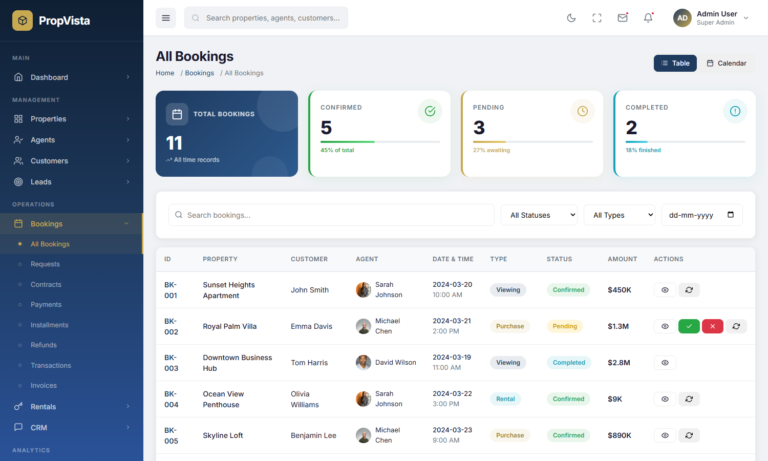This screenshot has width=768, height=461.
Task: Click the Properties grid icon
Action: tap(18, 119)
